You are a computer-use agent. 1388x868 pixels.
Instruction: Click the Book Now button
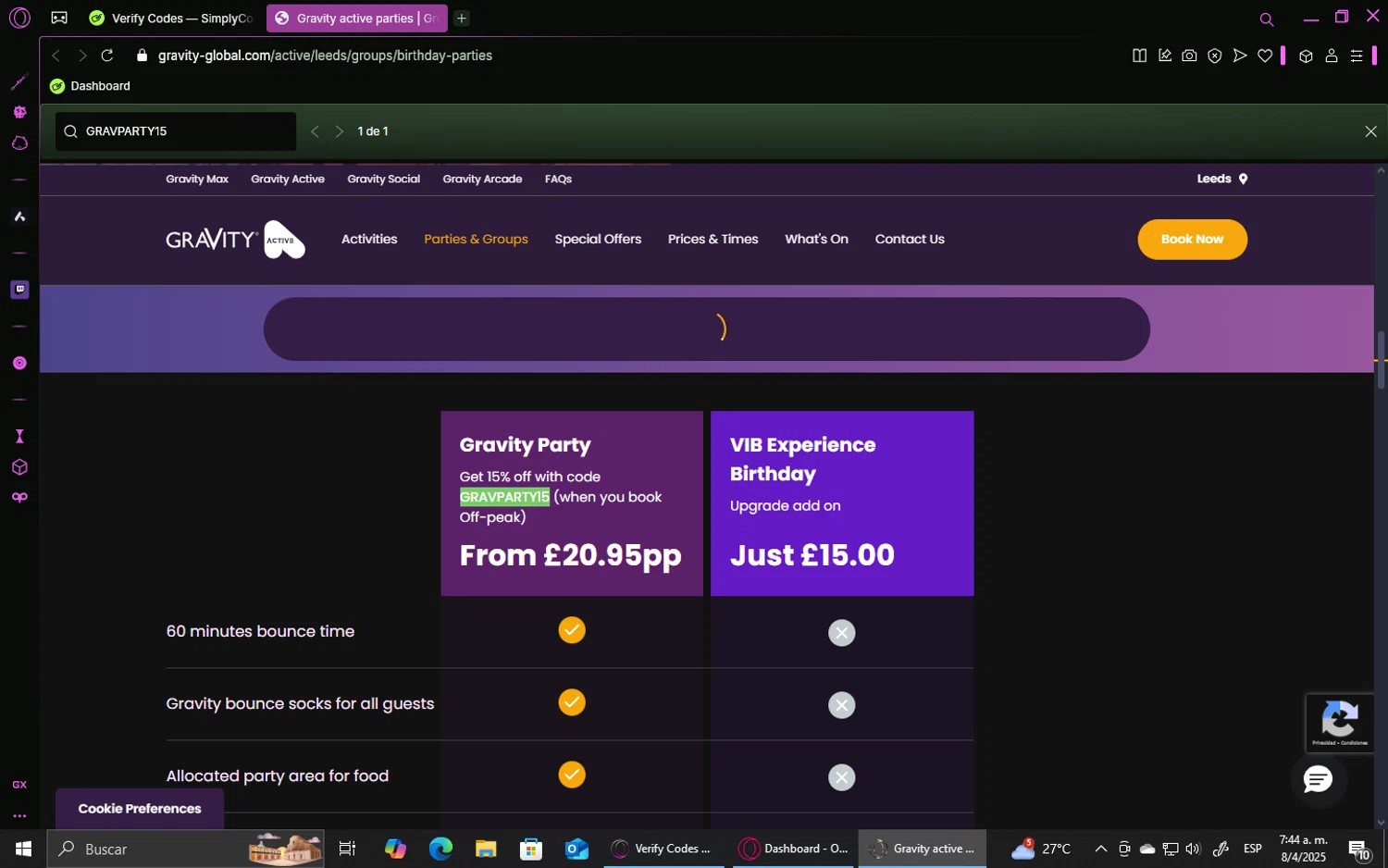point(1192,239)
